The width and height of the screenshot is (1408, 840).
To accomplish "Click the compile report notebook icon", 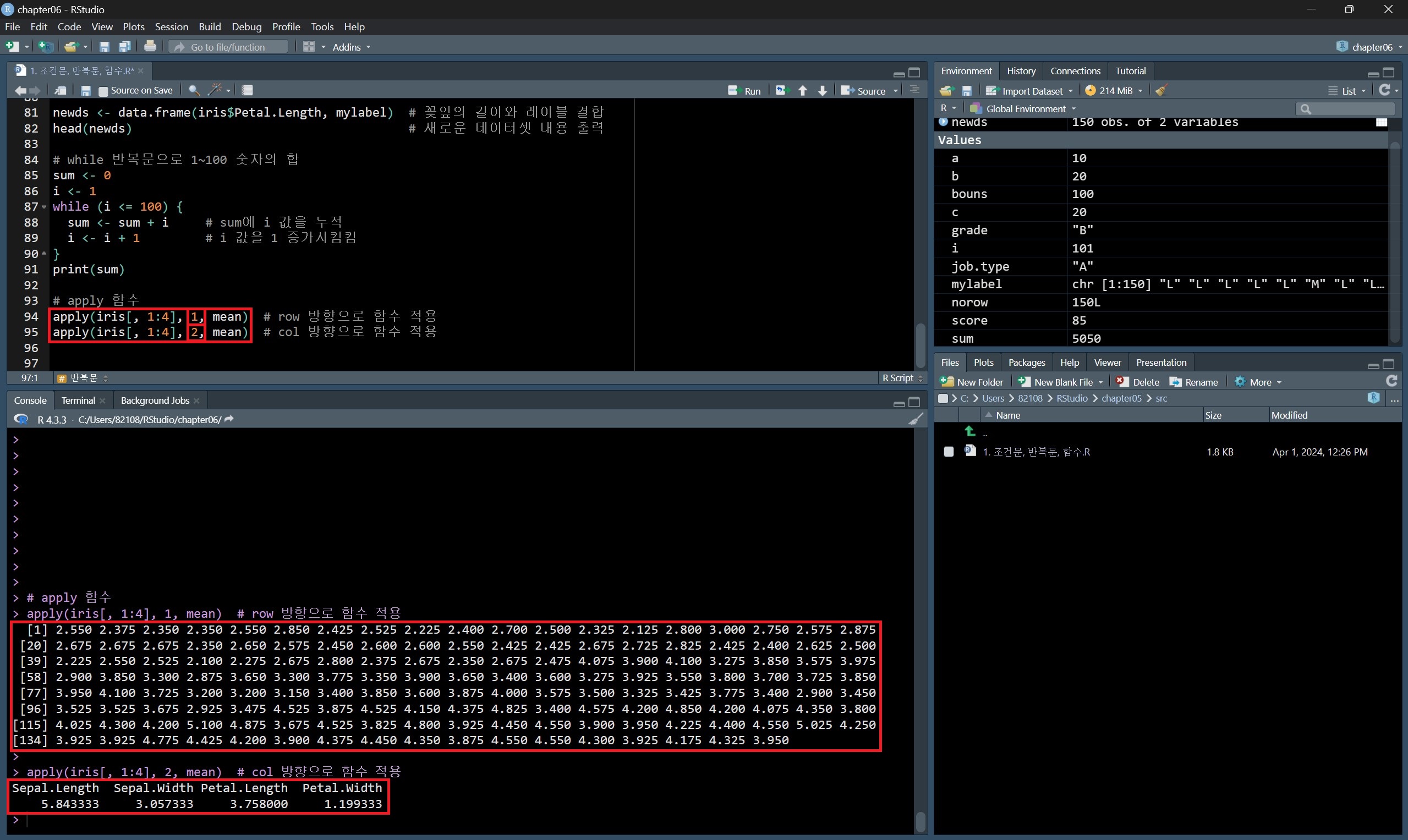I will [x=248, y=90].
